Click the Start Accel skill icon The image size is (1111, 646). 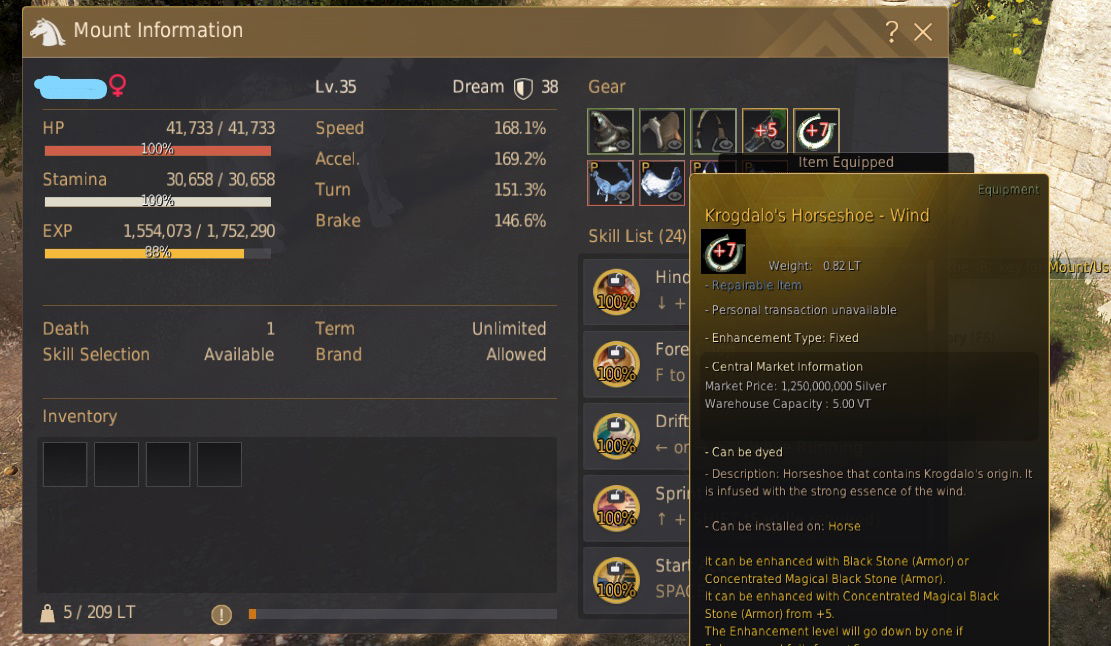click(616, 580)
